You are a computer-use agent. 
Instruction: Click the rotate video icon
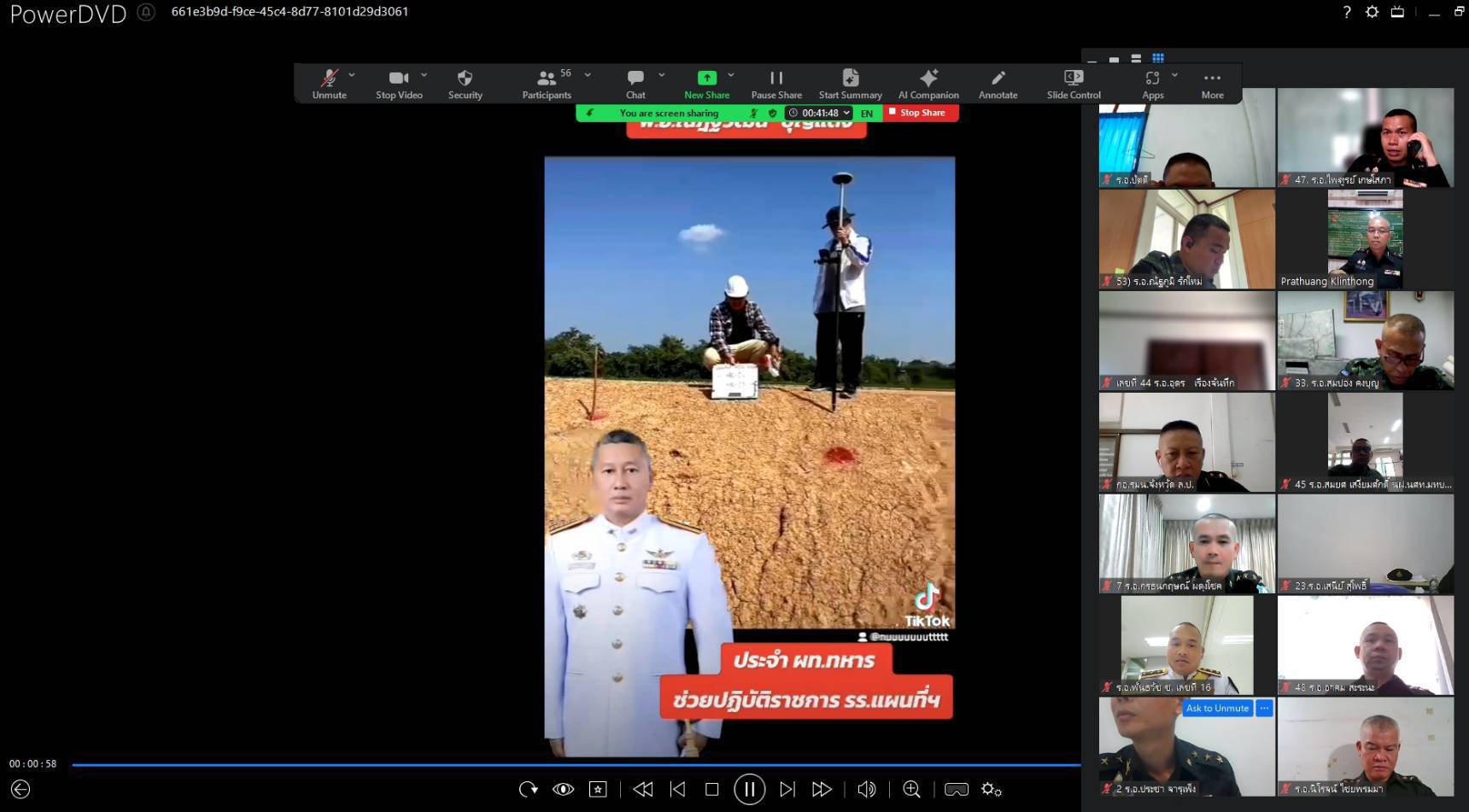[x=528, y=790]
